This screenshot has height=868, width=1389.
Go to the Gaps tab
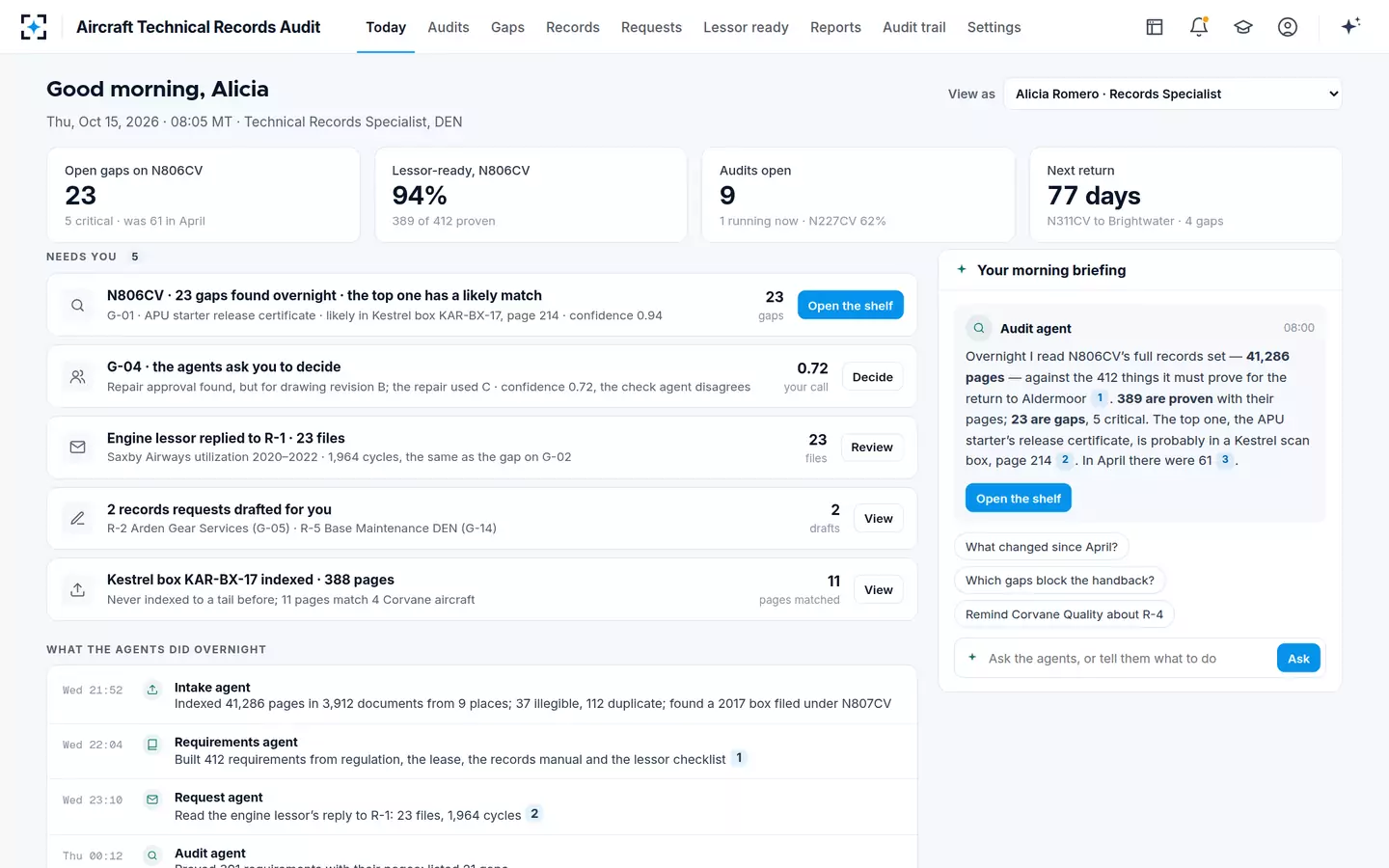tap(507, 27)
